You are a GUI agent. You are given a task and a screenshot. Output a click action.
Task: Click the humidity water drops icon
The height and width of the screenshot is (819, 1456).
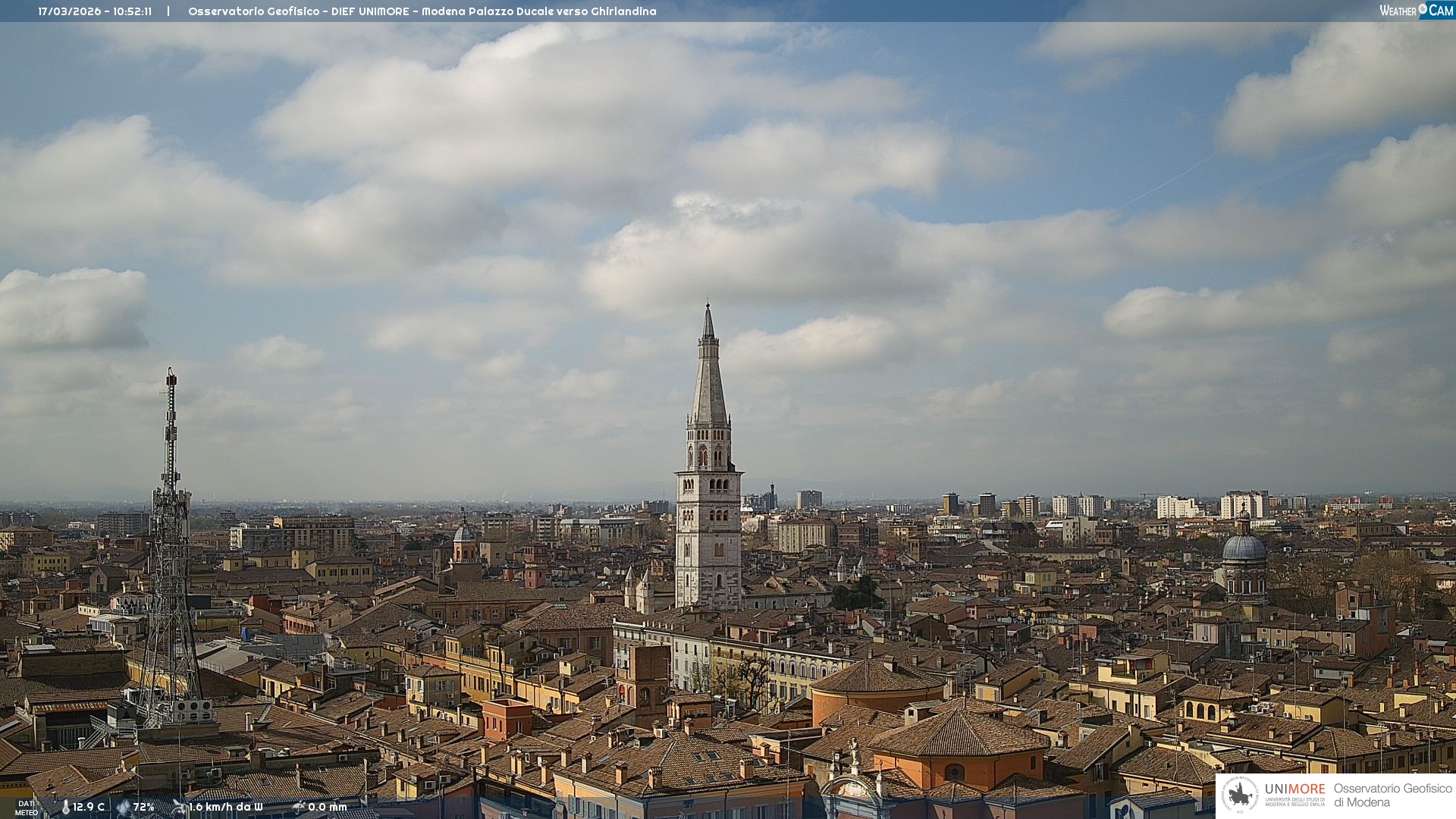[x=123, y=808]
